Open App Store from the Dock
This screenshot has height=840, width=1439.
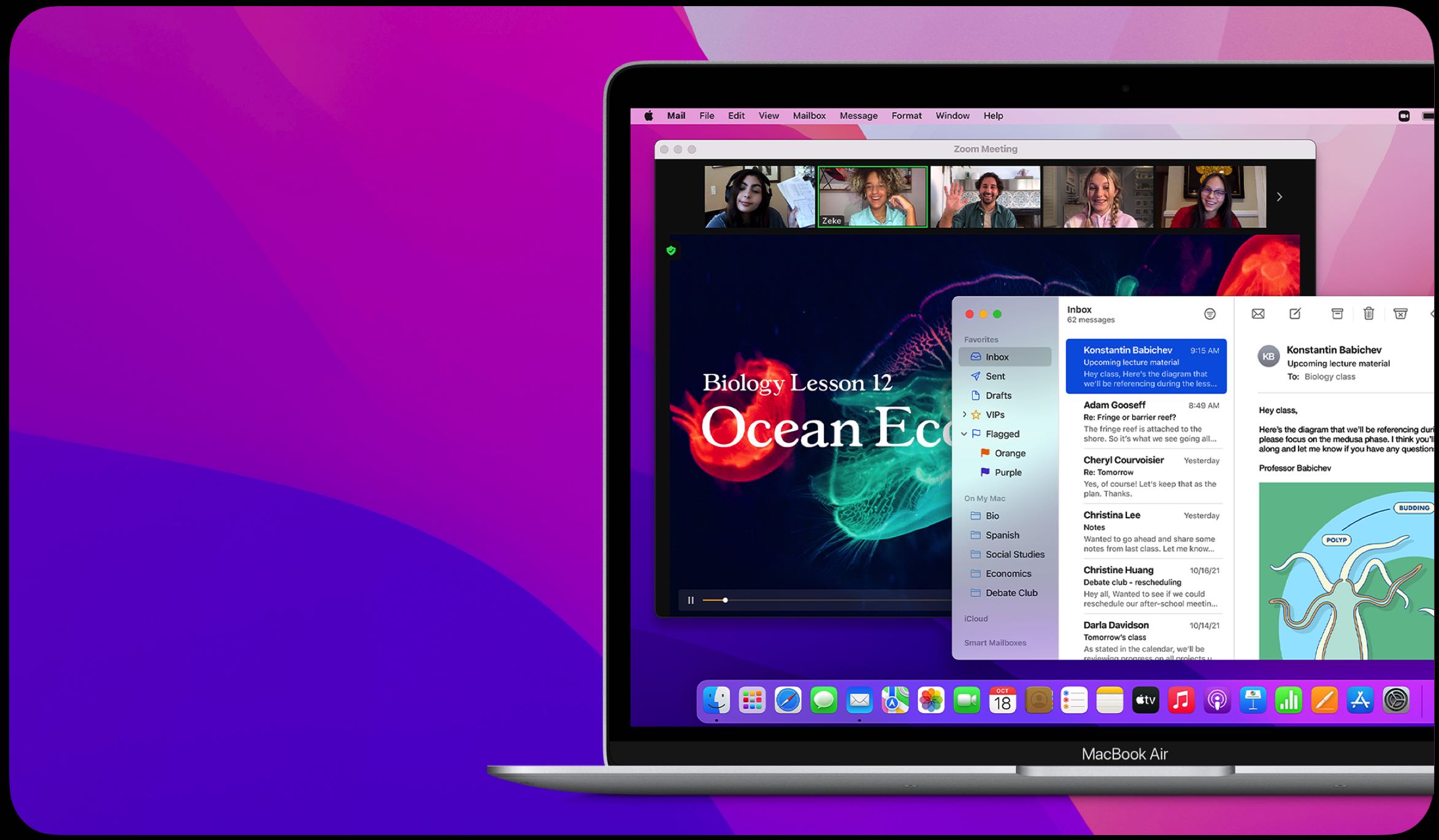click(x=1360, y=700)
